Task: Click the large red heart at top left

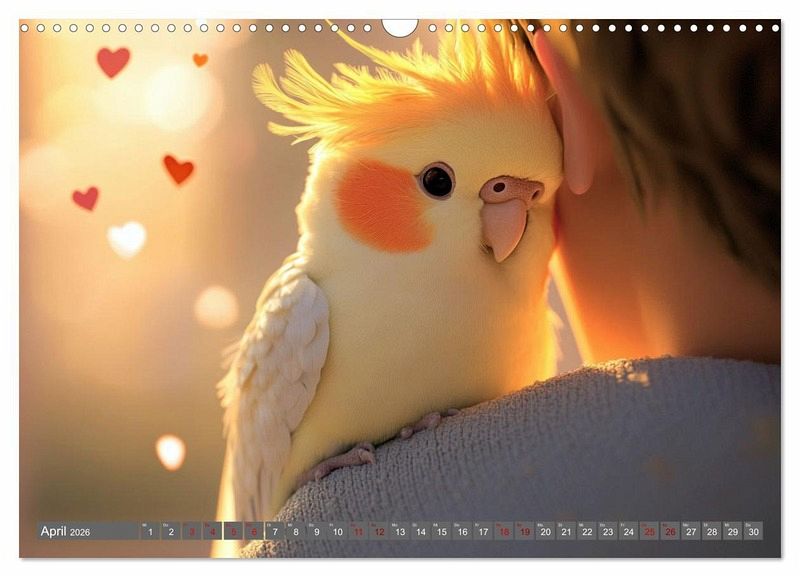Action: point(113,62)
